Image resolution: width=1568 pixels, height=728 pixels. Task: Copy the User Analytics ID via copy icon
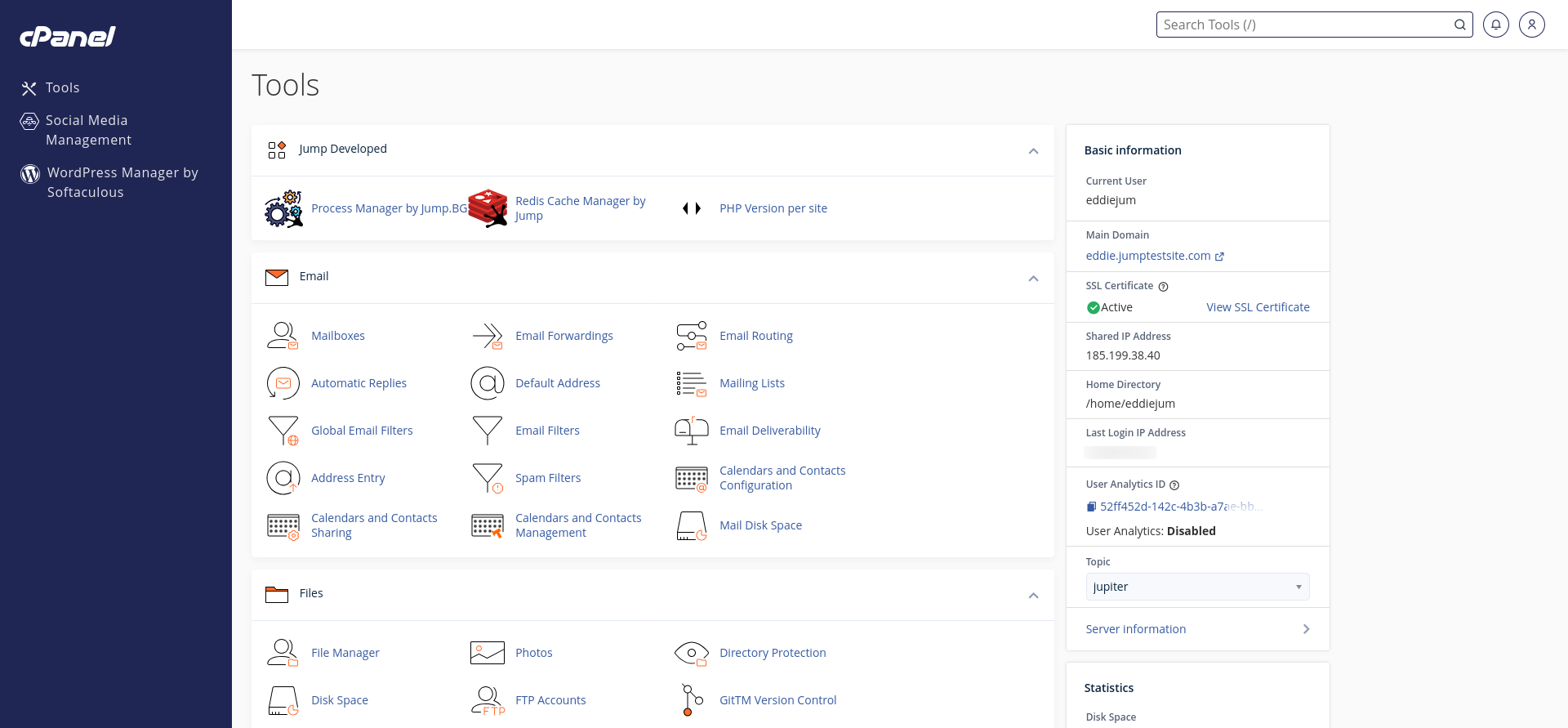pos(1091,507)
